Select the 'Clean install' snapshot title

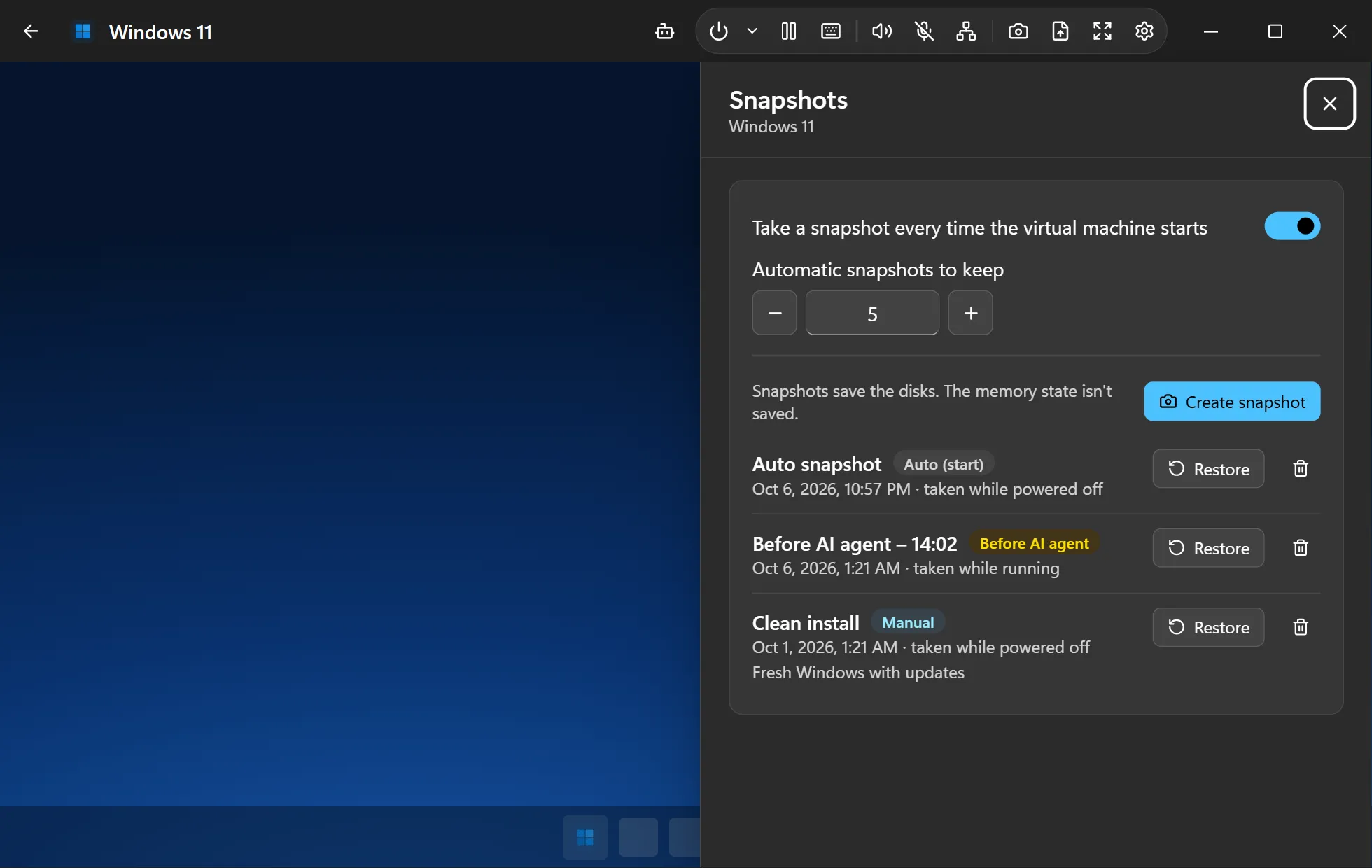pyautogui.click(x=806, y=623)
